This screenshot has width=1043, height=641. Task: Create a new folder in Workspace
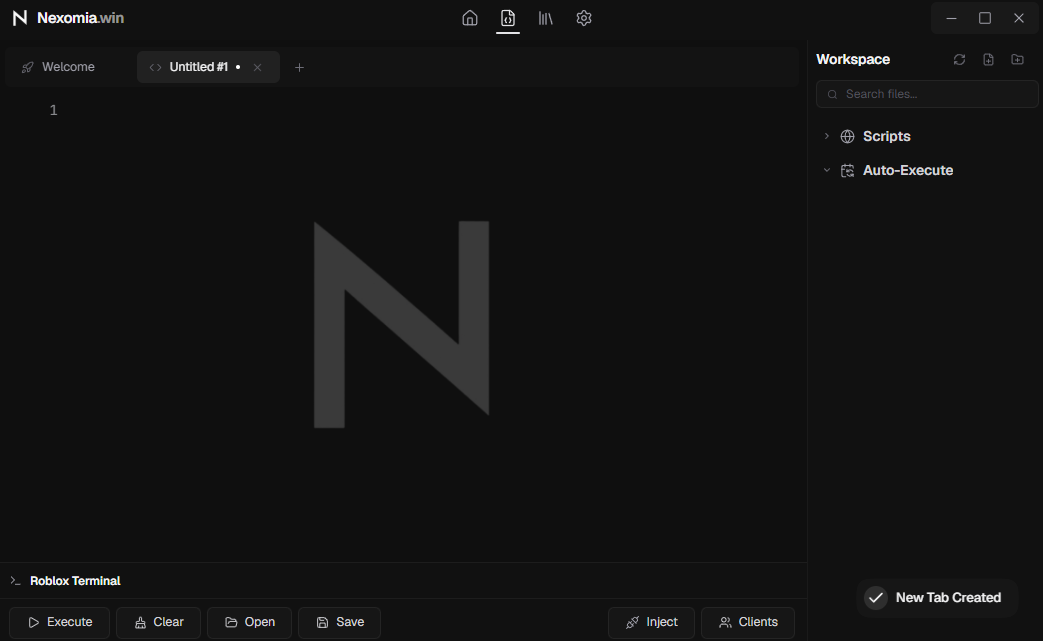[x=1017, y=59]
